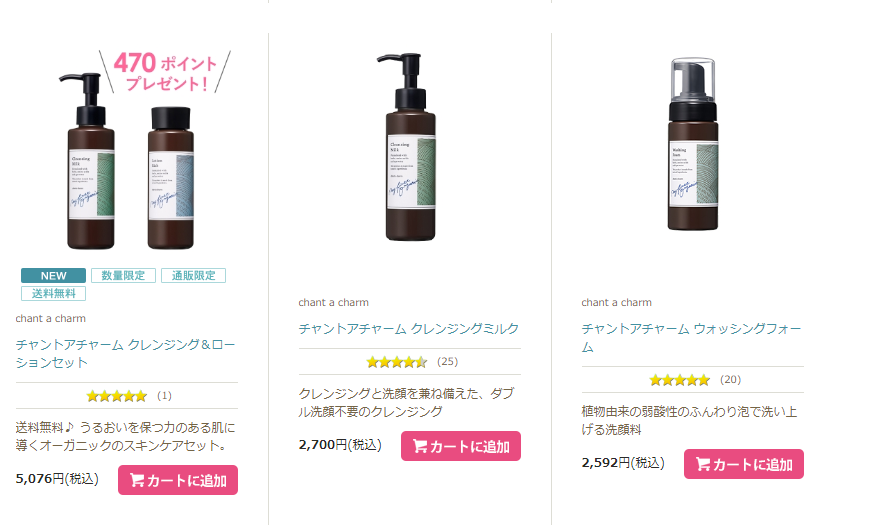This screenshot has width=889, height=532.
Task: Open チャントアチャーム クレンジングミルク product link
Action: click(409, 328)
